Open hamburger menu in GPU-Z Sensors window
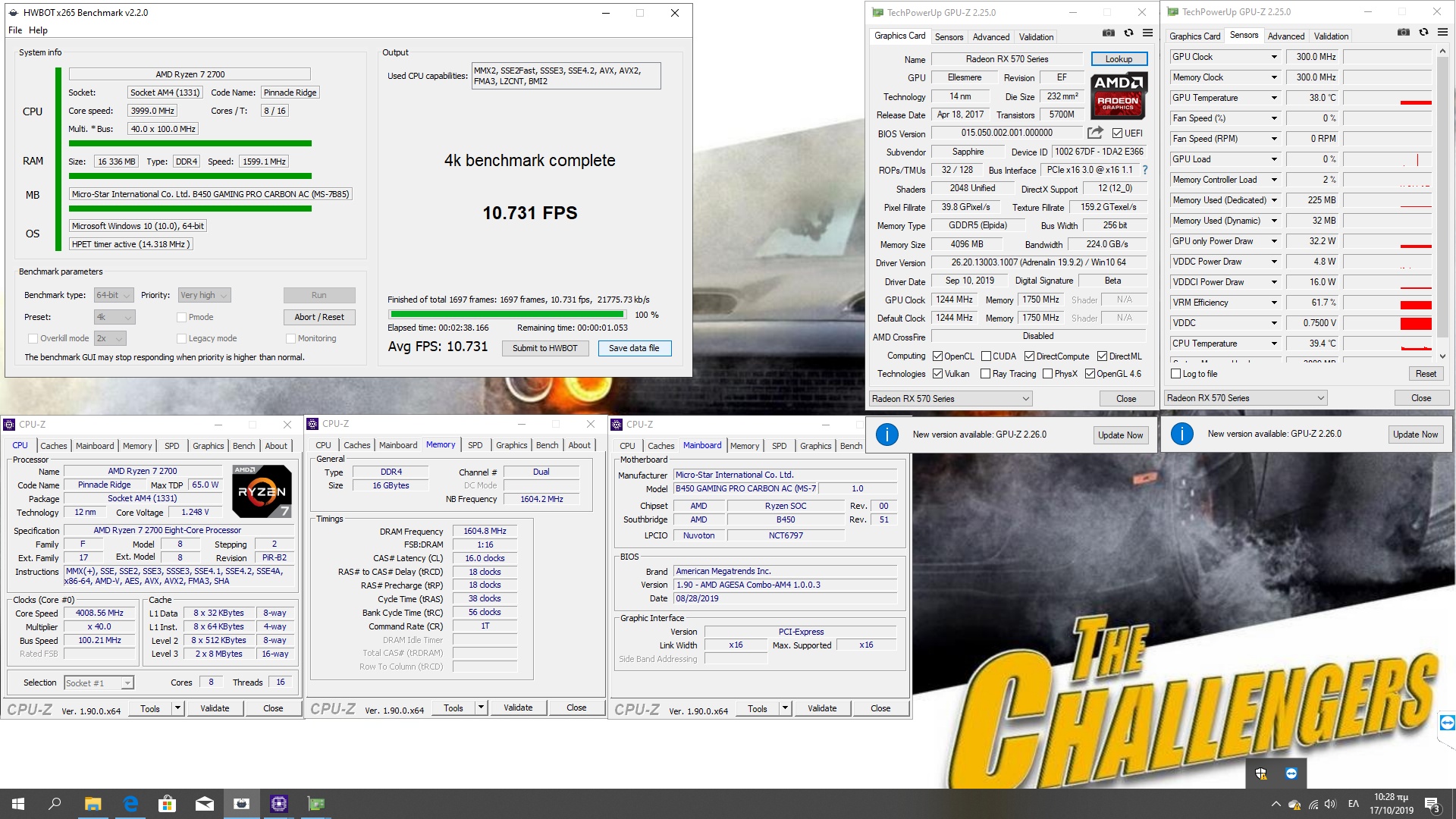1456x819 pixels. tap(1443, 33)
